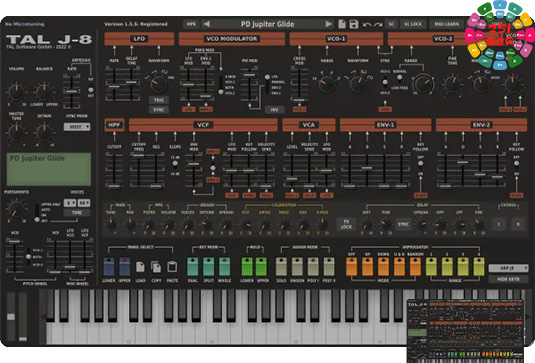Go to next preset with right arrow

click(x=328, y=24)
